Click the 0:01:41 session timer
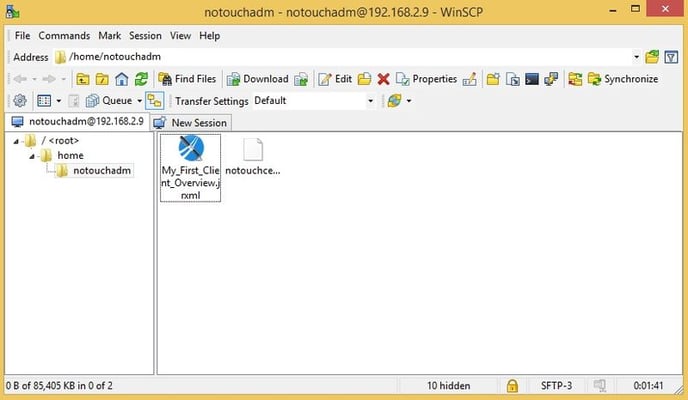Viewport: 688px width, 400px height. tap(648, 386)
